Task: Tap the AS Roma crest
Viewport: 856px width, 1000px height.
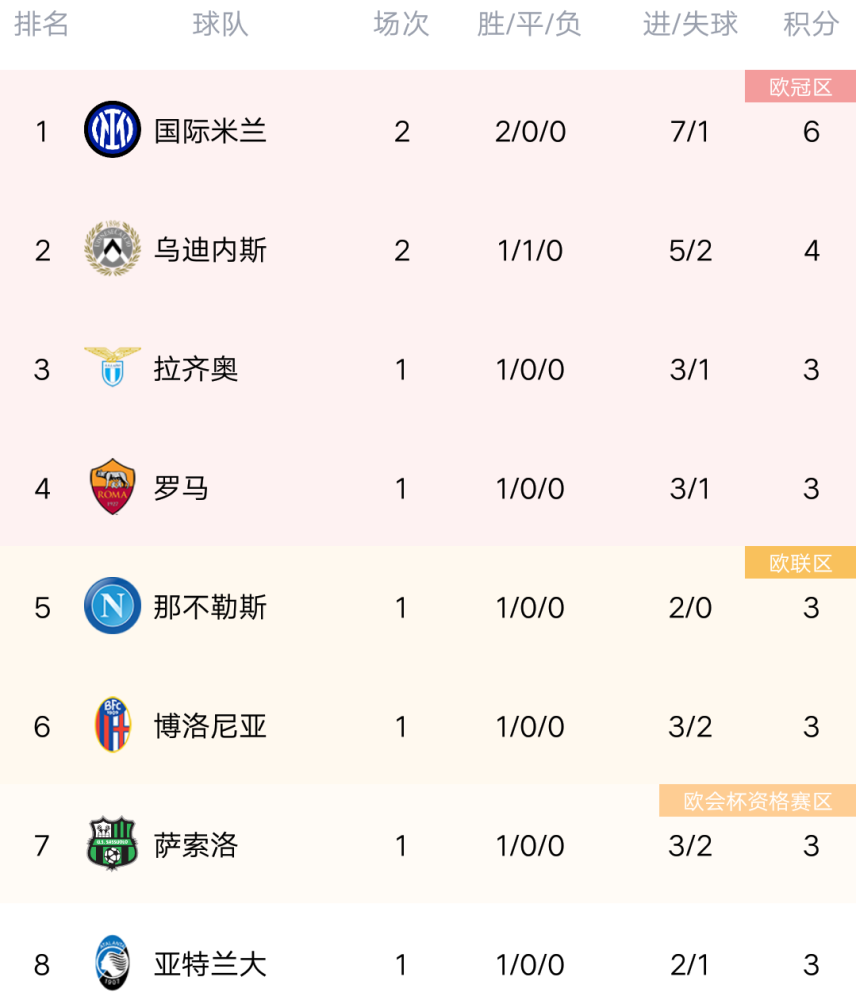Action: click(x=112, y=487)
